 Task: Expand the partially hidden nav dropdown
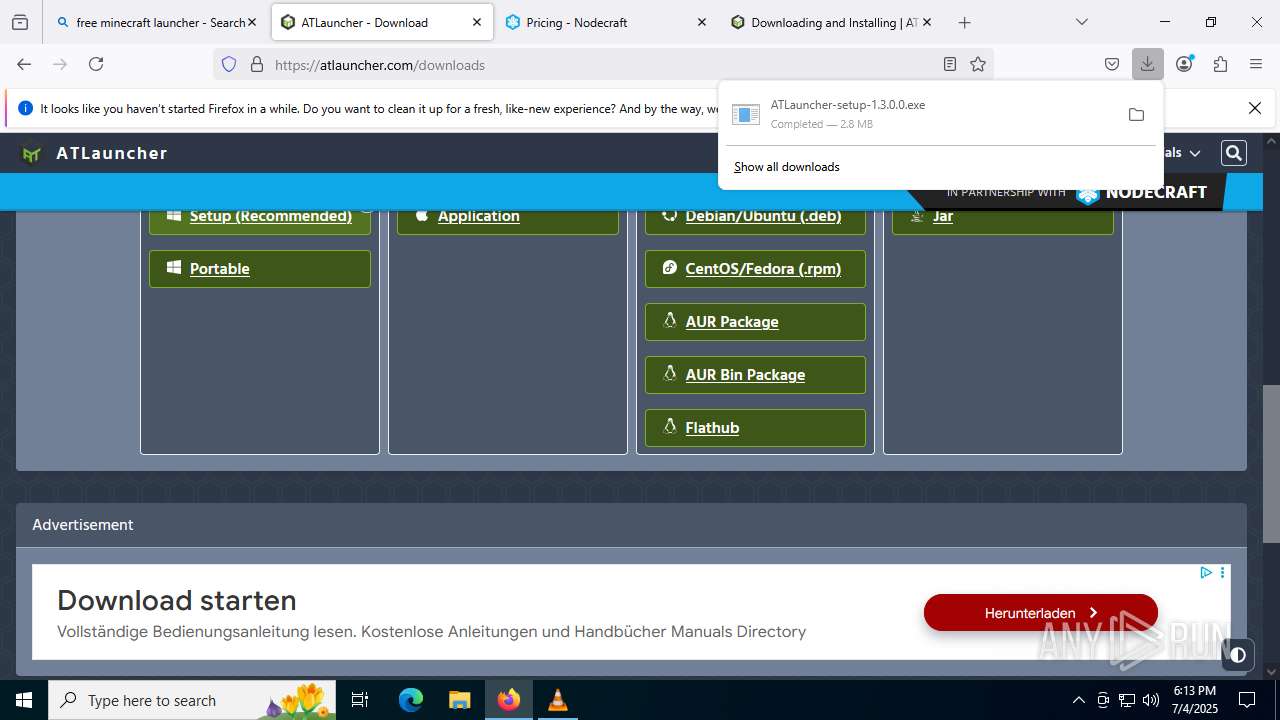tap(1180, 153)
